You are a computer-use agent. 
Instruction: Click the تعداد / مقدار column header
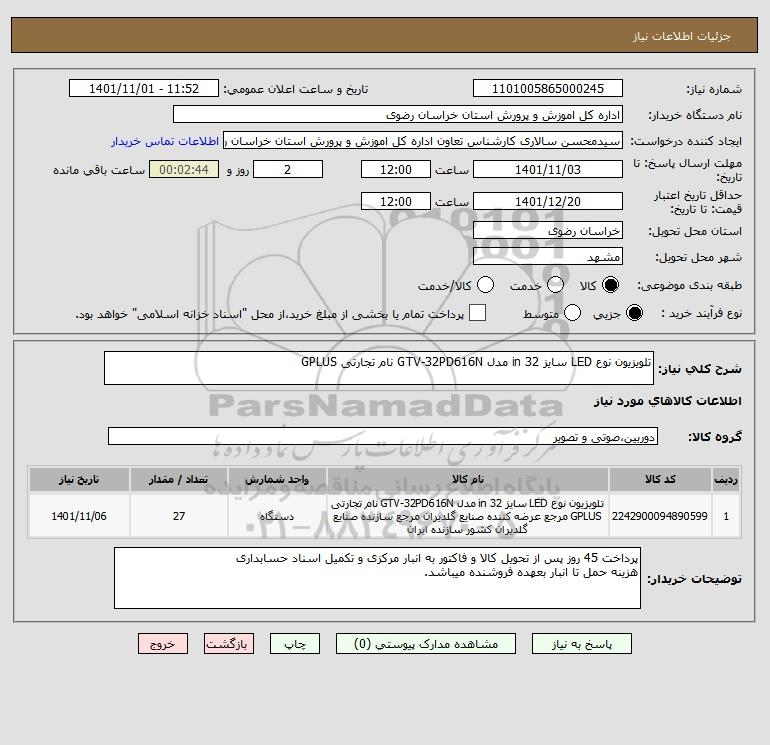tap(179, 480)
